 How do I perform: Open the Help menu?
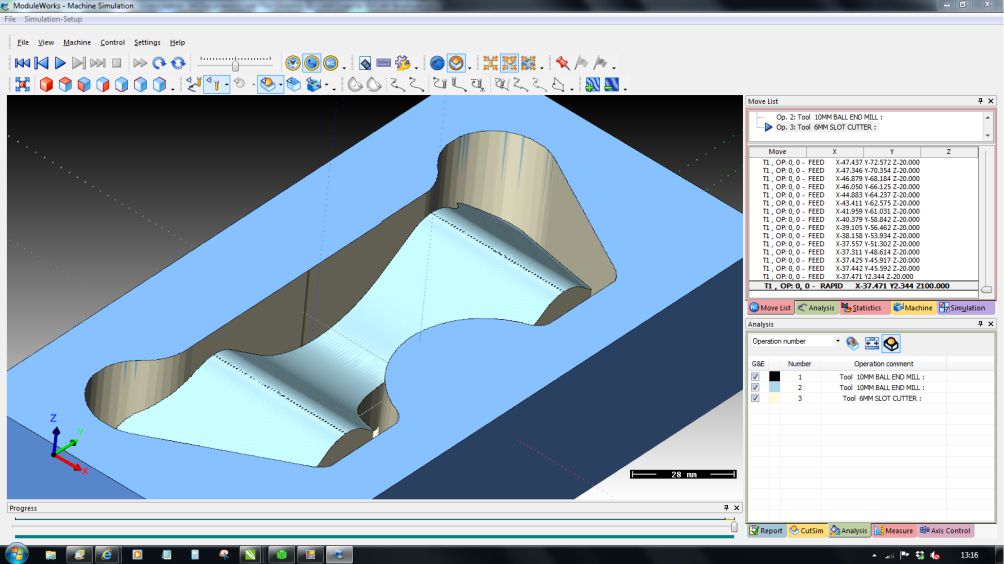click(x=177, y=42)
